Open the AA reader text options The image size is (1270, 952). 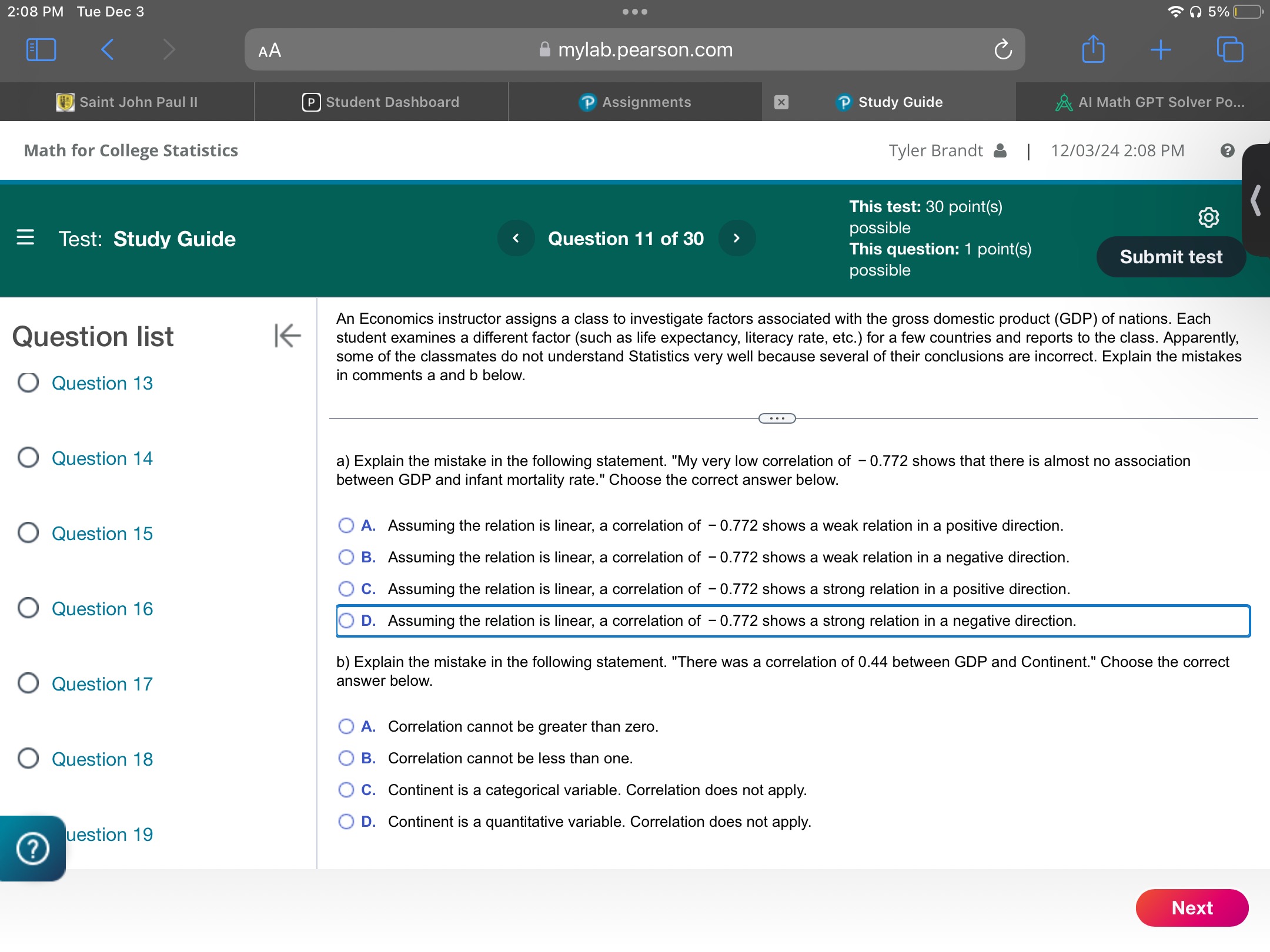pyautogui.click(x=270, y=51)
